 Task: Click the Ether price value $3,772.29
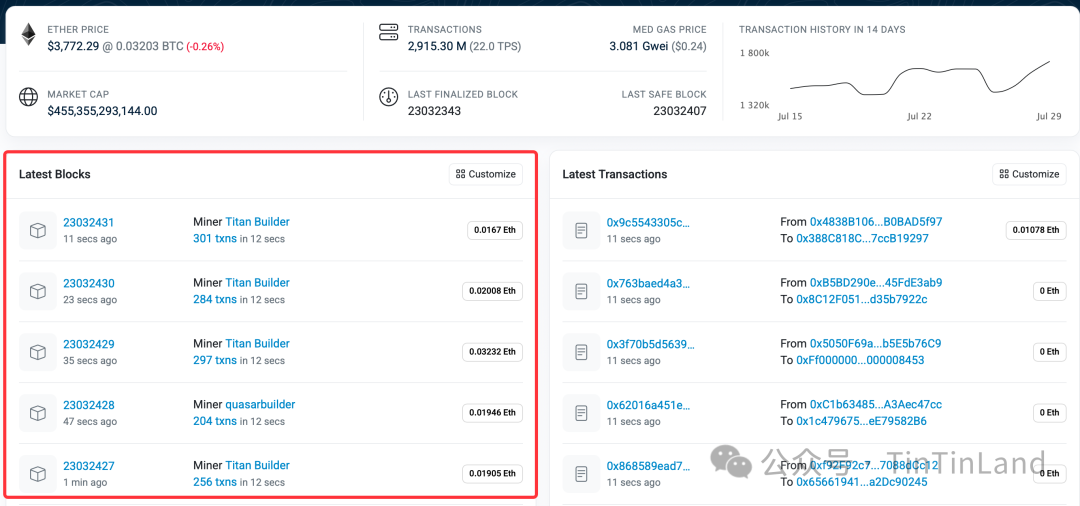point(73,46)
